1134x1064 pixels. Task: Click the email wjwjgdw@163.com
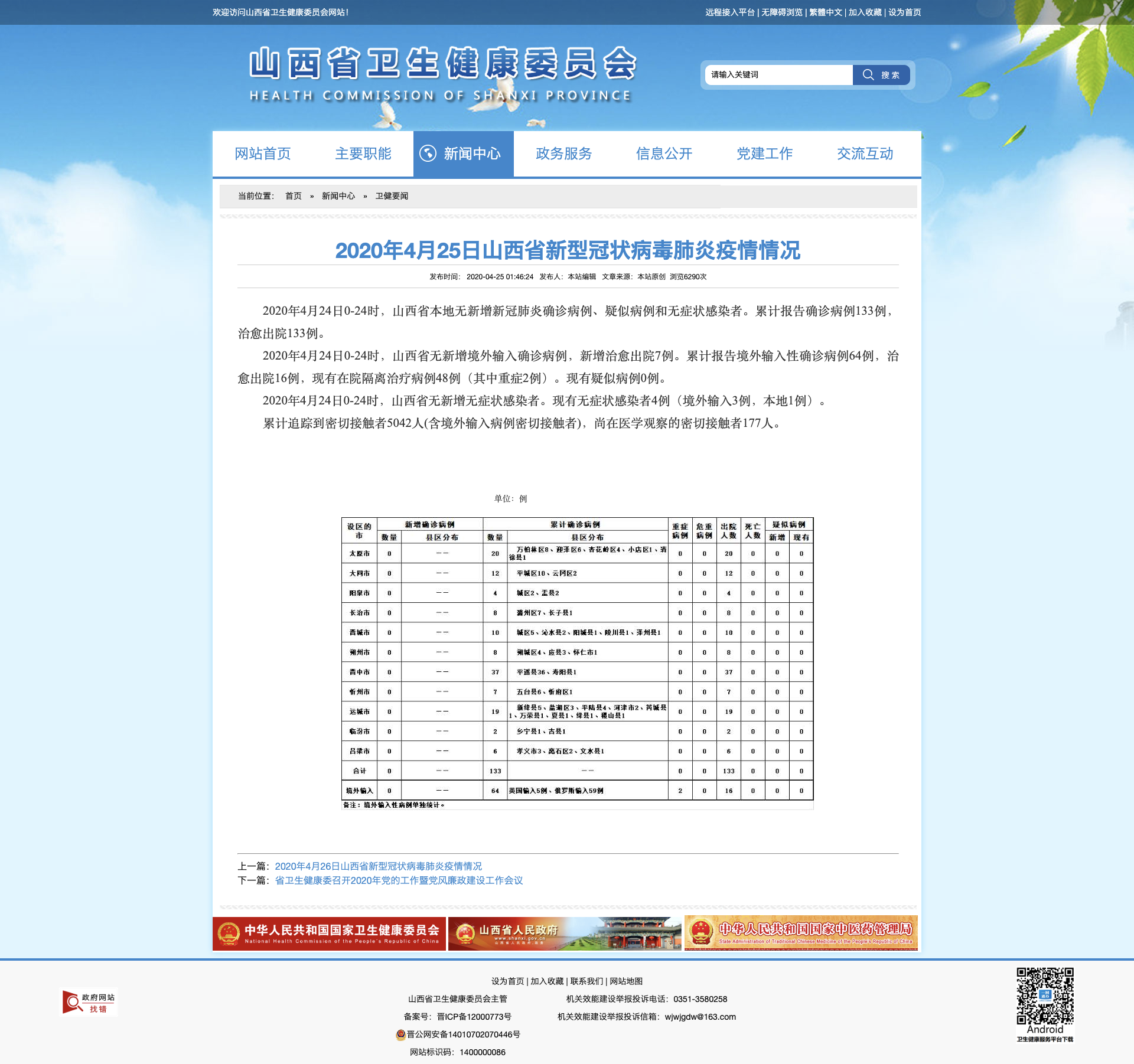click(x=700, y=1017)
